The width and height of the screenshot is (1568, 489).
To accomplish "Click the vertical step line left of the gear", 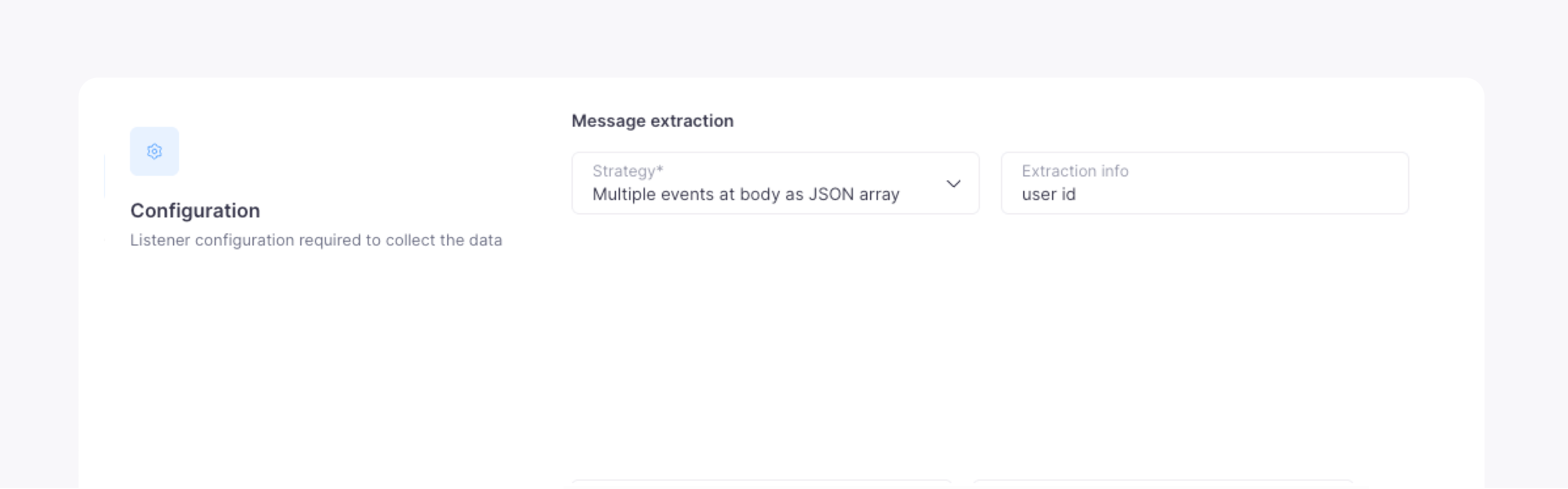I will point(105,177).
